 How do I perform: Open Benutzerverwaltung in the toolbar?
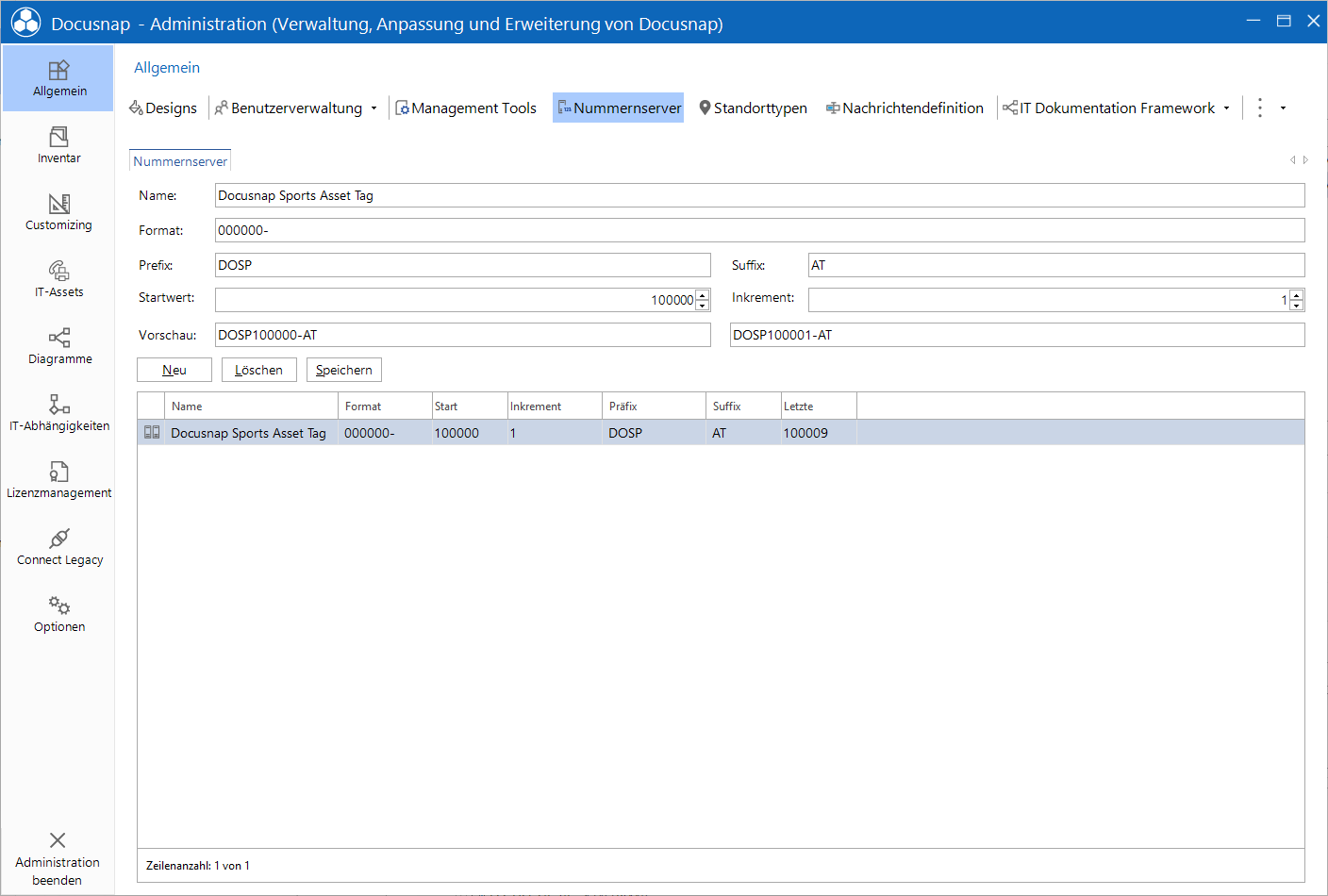[x=289, y=108]
